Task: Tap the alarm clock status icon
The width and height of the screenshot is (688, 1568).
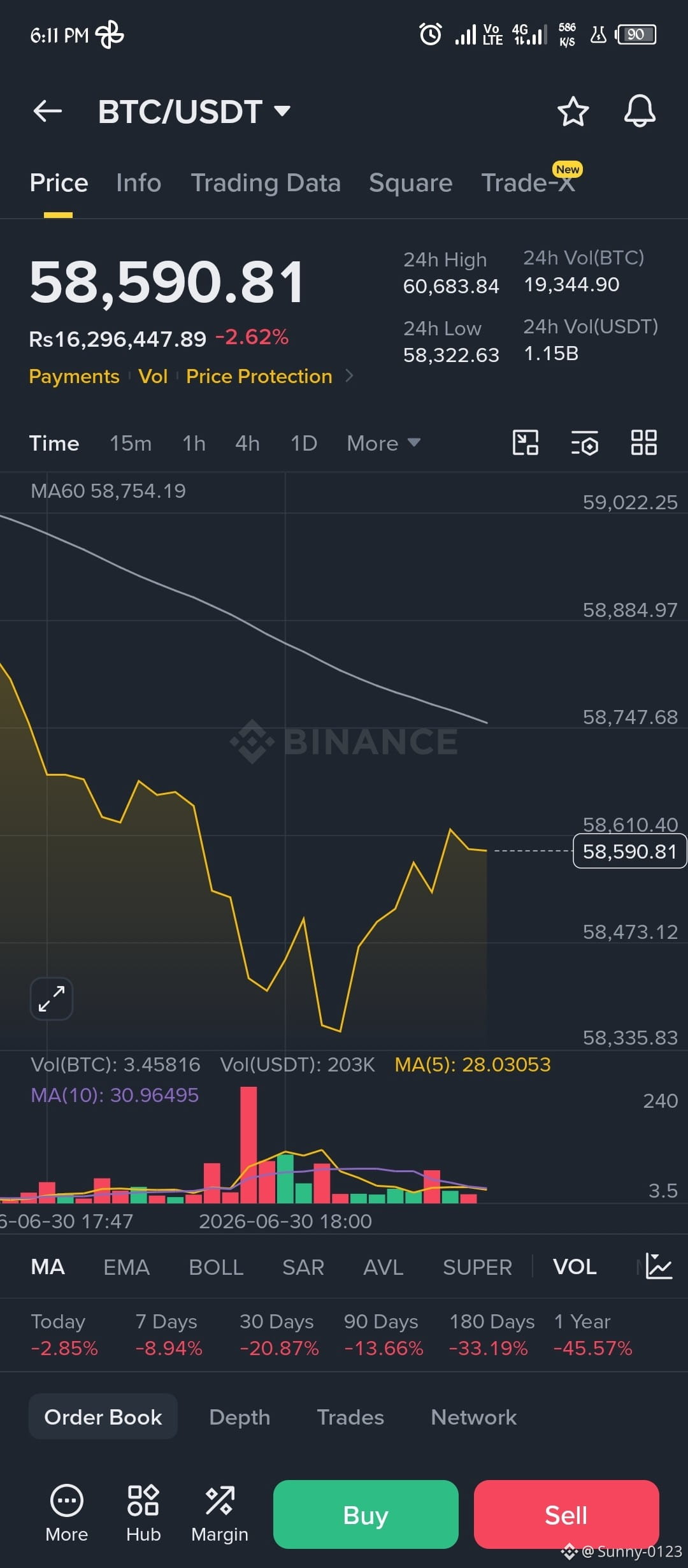Action: [431, 34]
